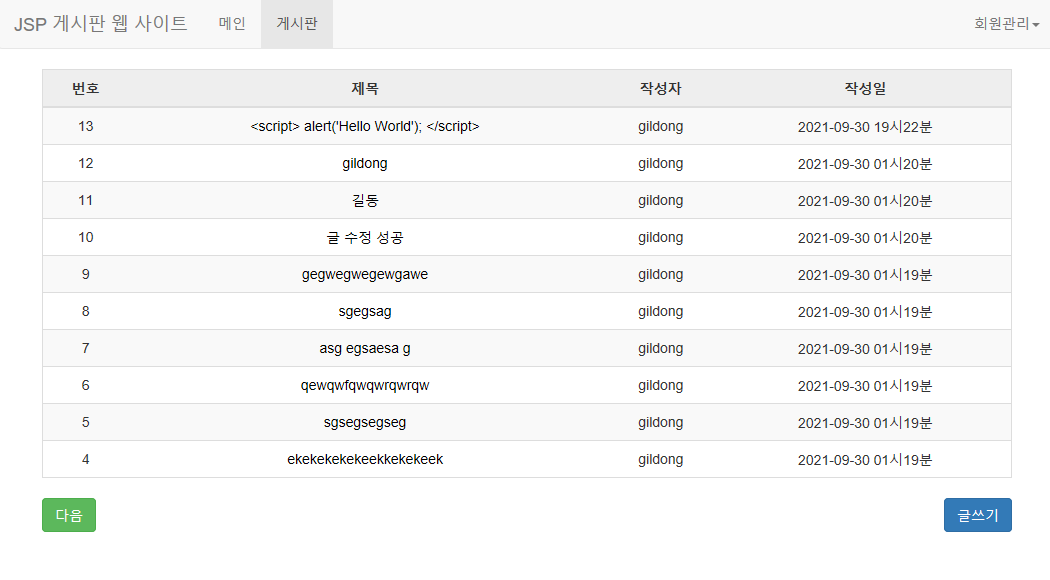Click author gildong in row 13
1050x580 pixels.
coord(660,127)
